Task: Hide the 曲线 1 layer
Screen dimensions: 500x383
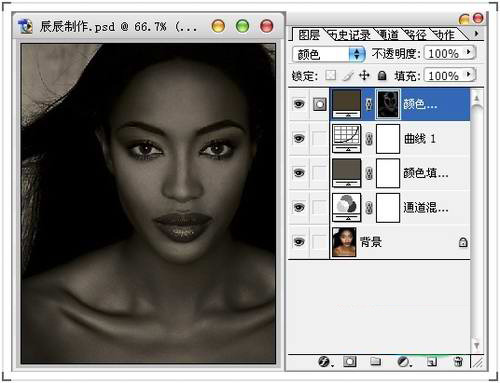Action: point(299,138)
